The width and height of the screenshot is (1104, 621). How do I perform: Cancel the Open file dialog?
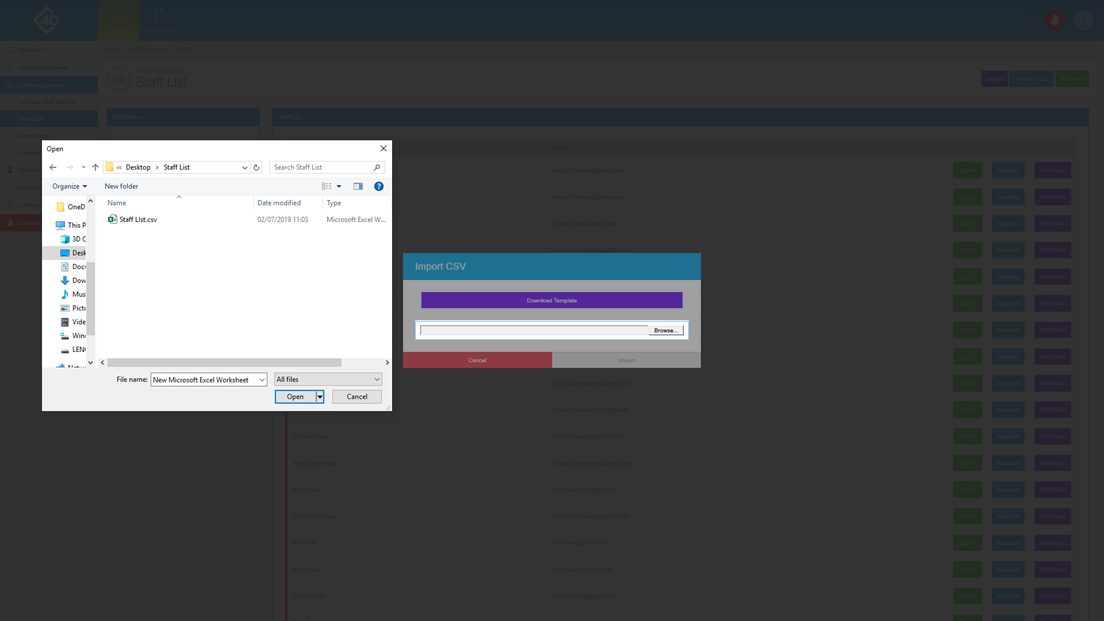pos(357,397)
